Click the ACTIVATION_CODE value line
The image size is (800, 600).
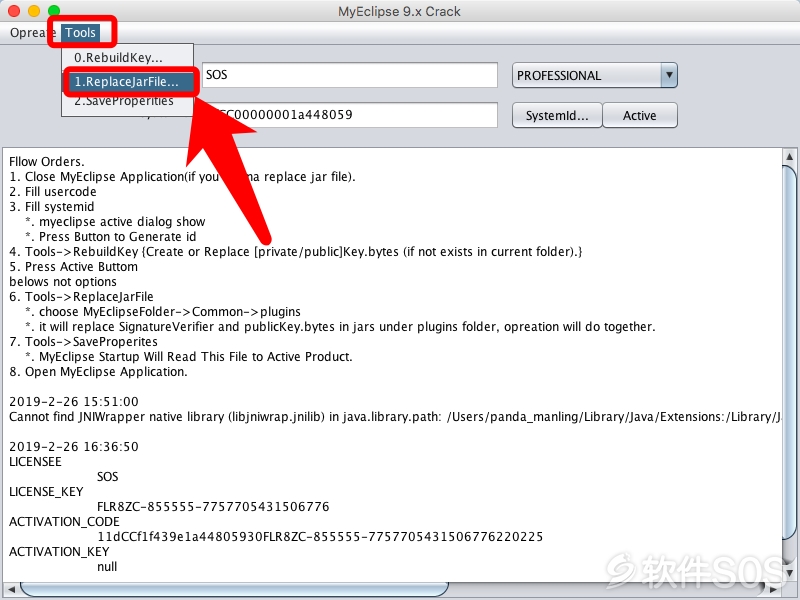coord(320,537)
